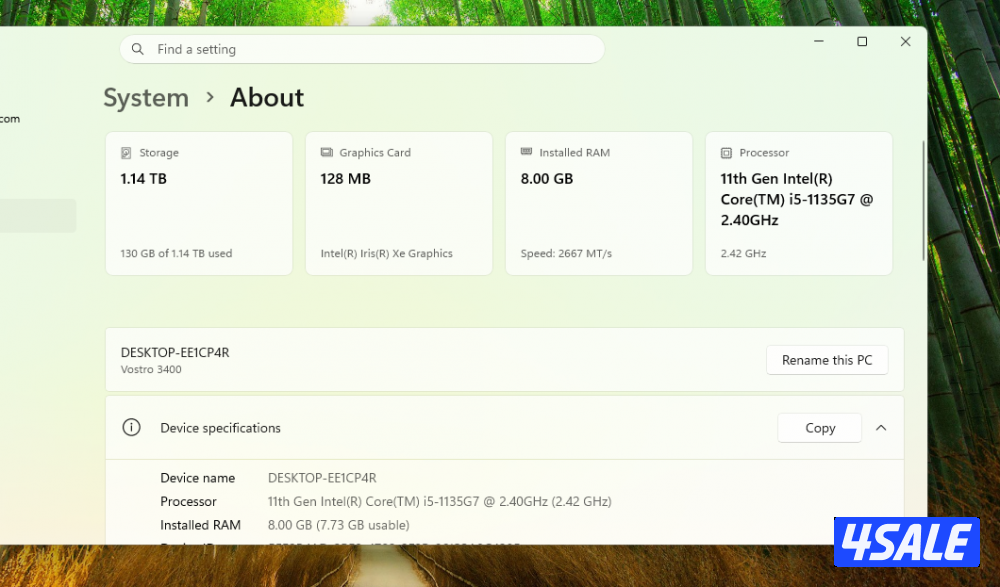Screen dimensions: 1000x587
Task: Select the About breadcrumb heading
Action: 267,98
